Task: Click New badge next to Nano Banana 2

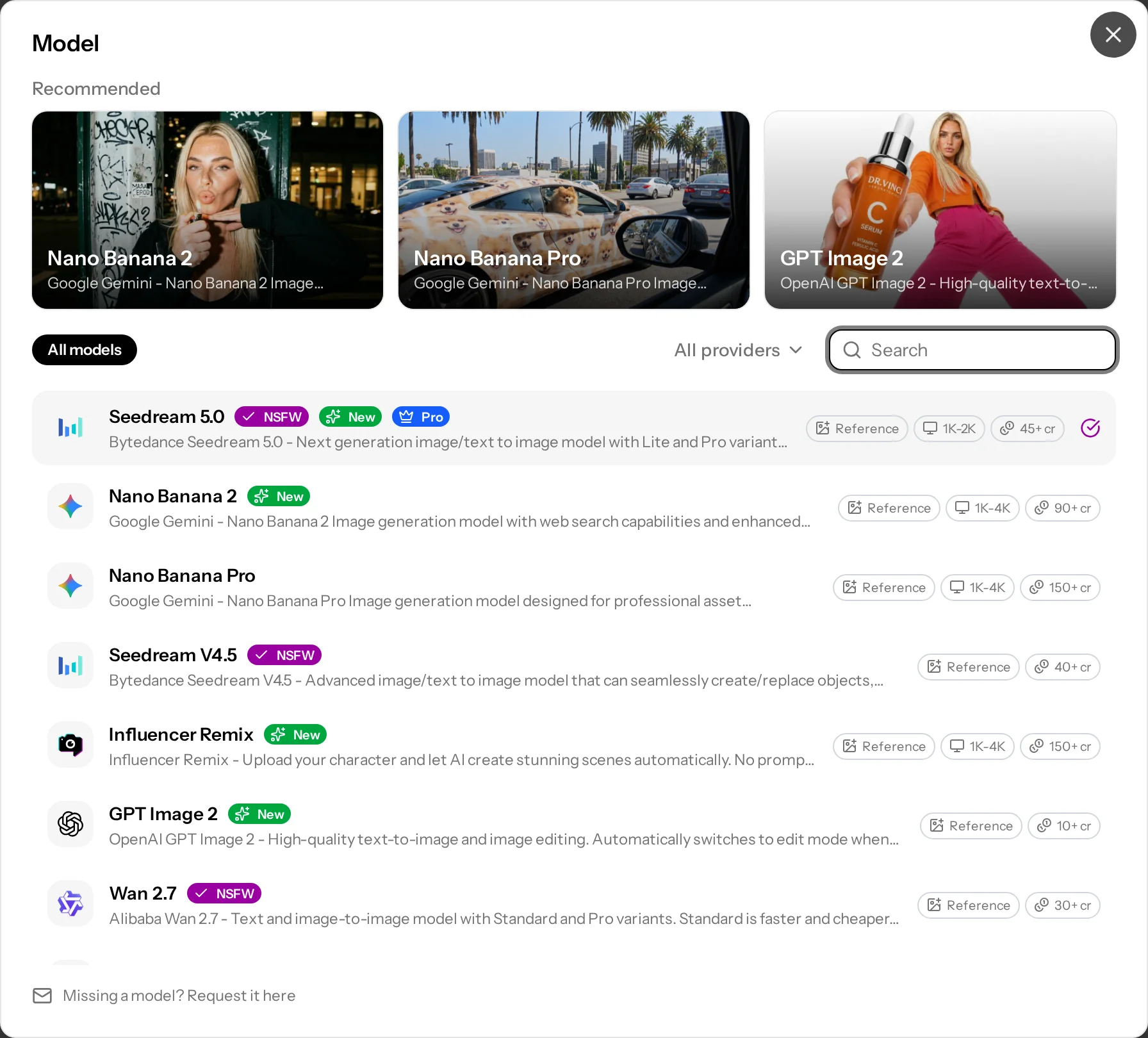Action: [x=279, y=497]
